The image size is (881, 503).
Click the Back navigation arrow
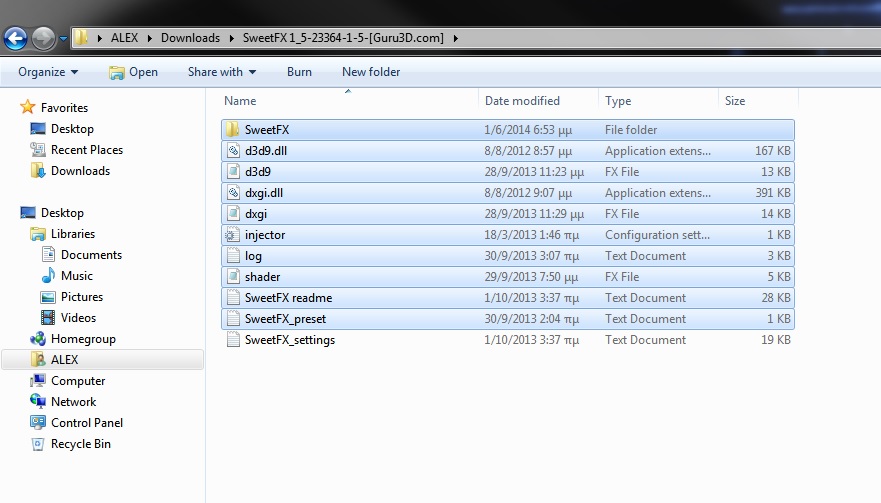15,39
